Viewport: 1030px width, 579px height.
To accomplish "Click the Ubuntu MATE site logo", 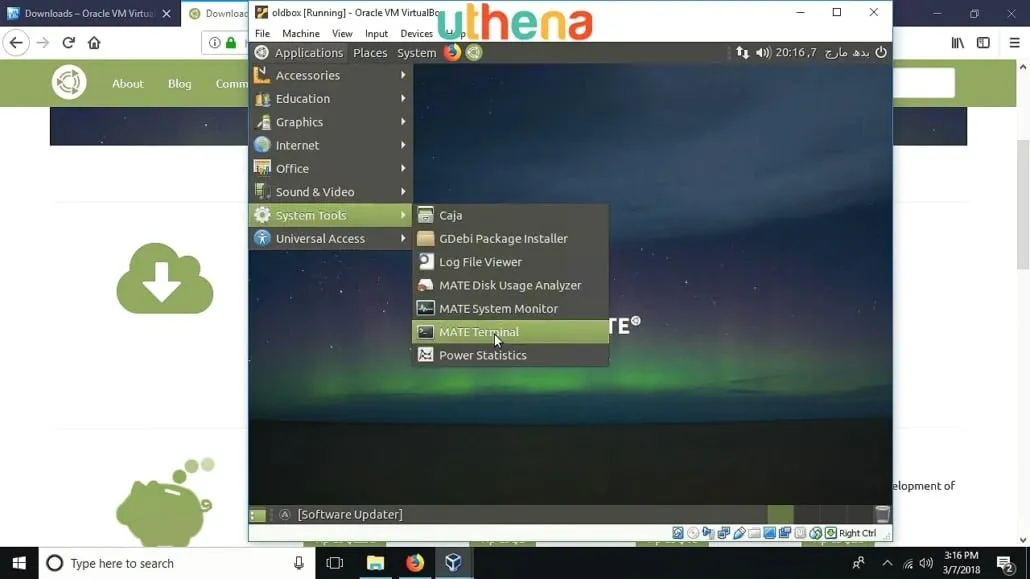I will (69, 82).
